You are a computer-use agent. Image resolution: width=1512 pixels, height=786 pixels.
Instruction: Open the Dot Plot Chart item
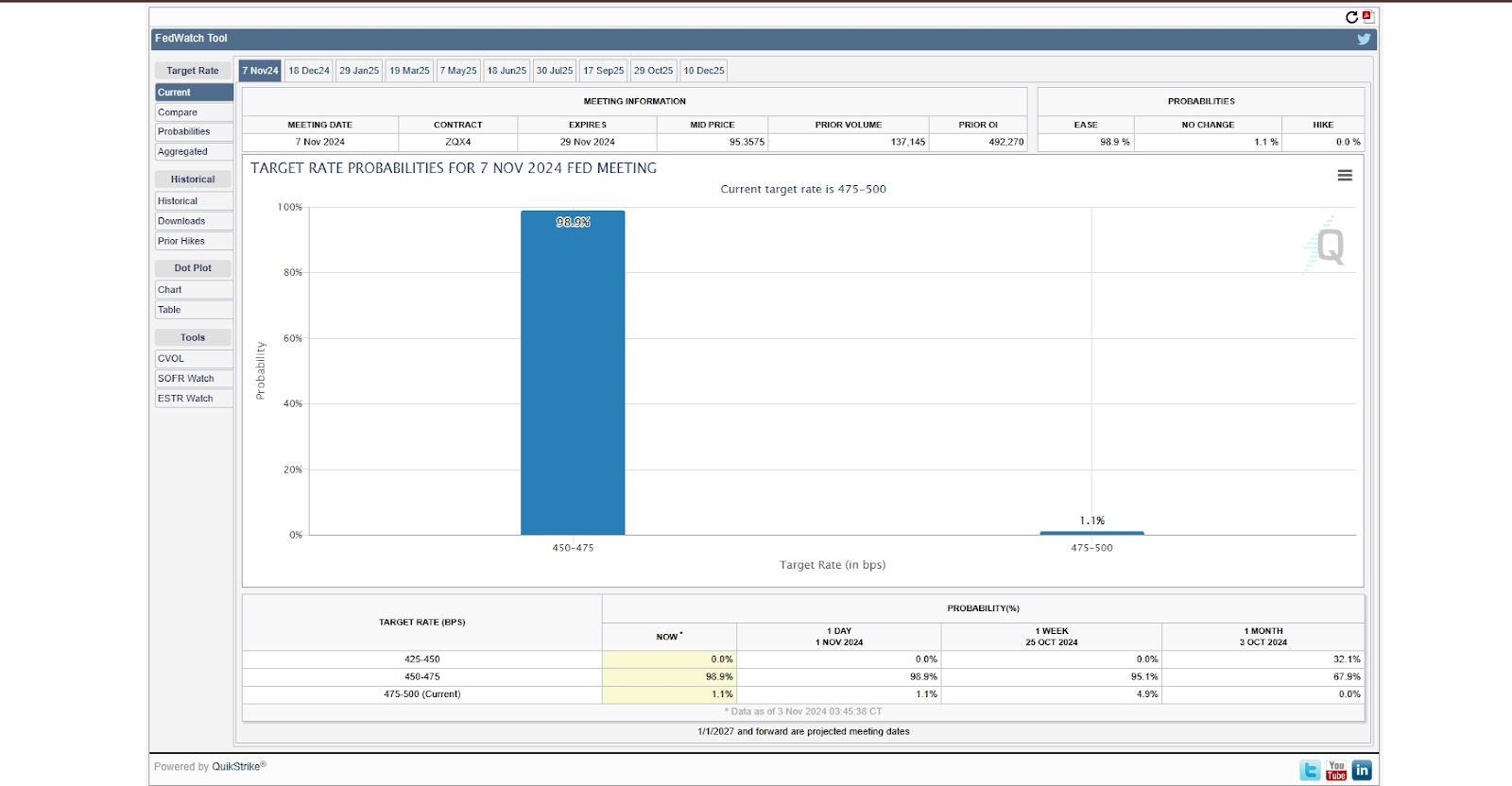click(x=194, y=290)
